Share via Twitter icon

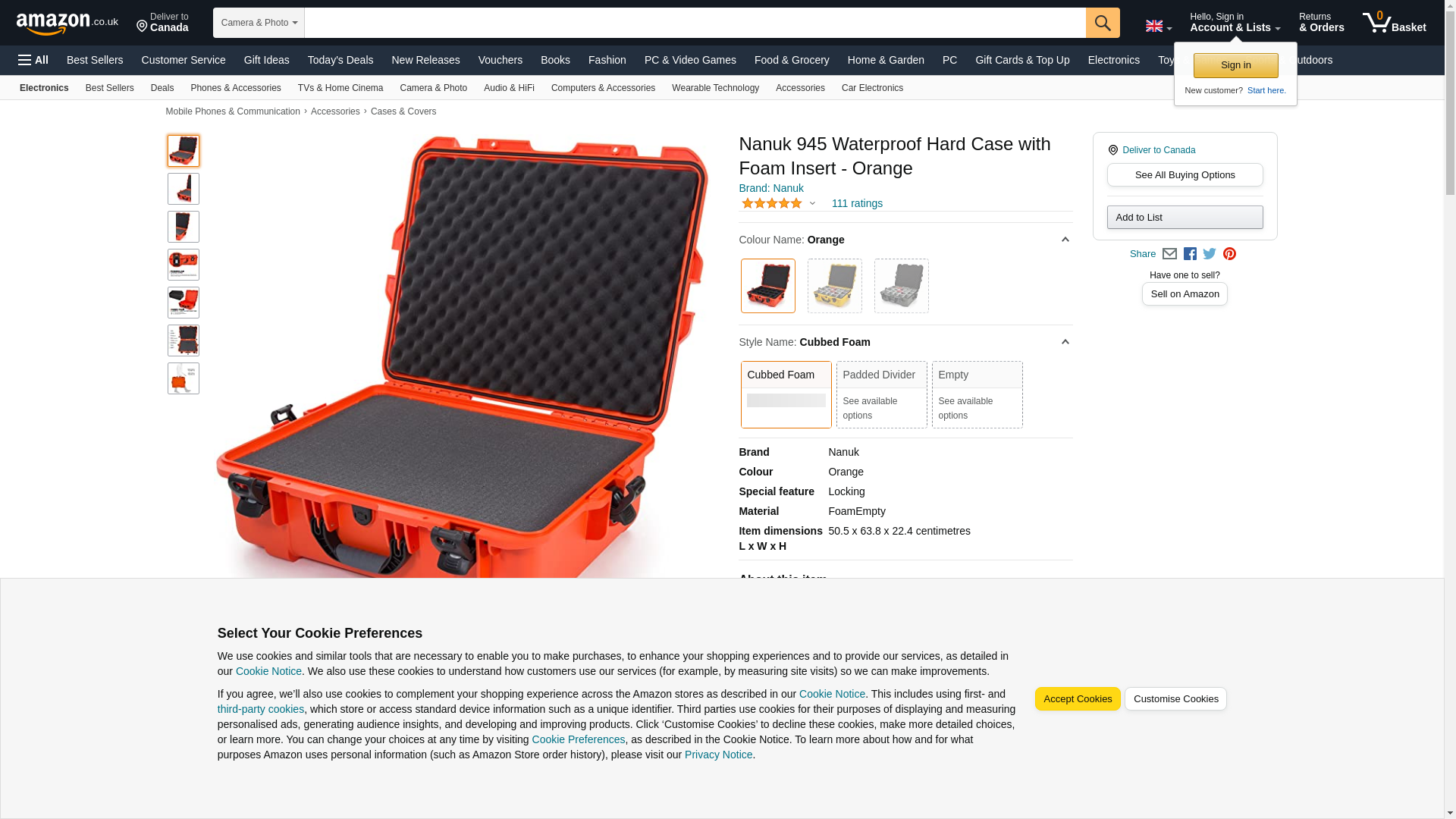click(x=1210, y=254)
